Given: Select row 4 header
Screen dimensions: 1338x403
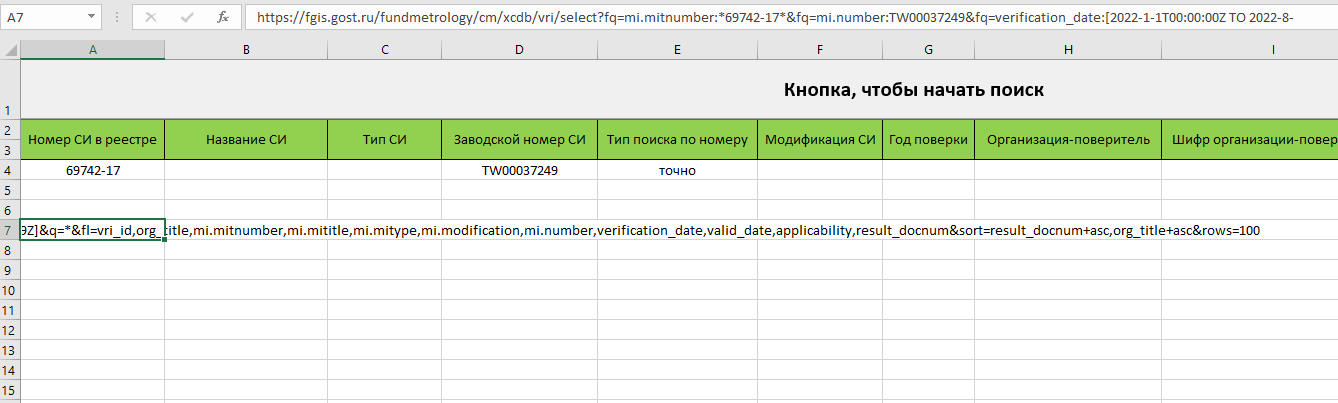Looking at the screenshot, I should (9, 170).
